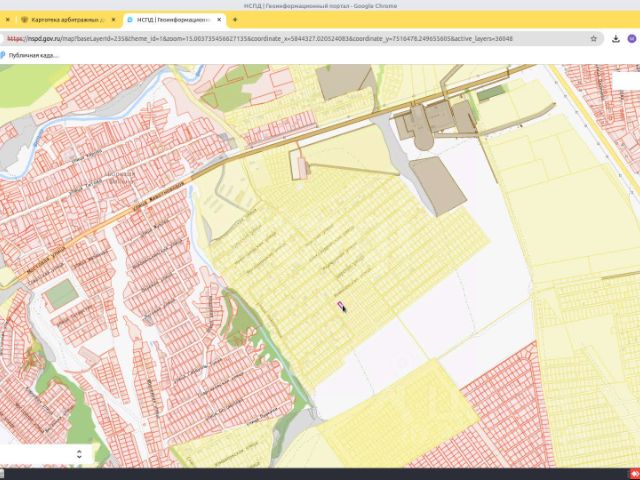Switch to the Картотека арбитражных tab
The height and width of the screenshot is (480, 640).
[x=65, y=19]
